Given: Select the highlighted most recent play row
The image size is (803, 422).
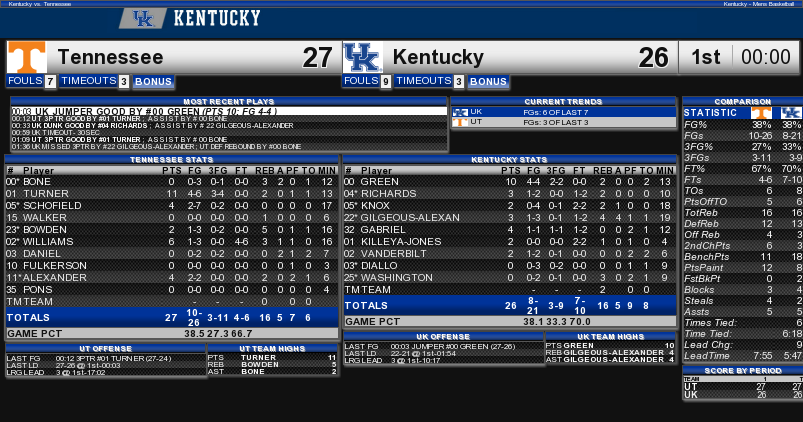Looking at the screenshot, I should click(228, 112).
